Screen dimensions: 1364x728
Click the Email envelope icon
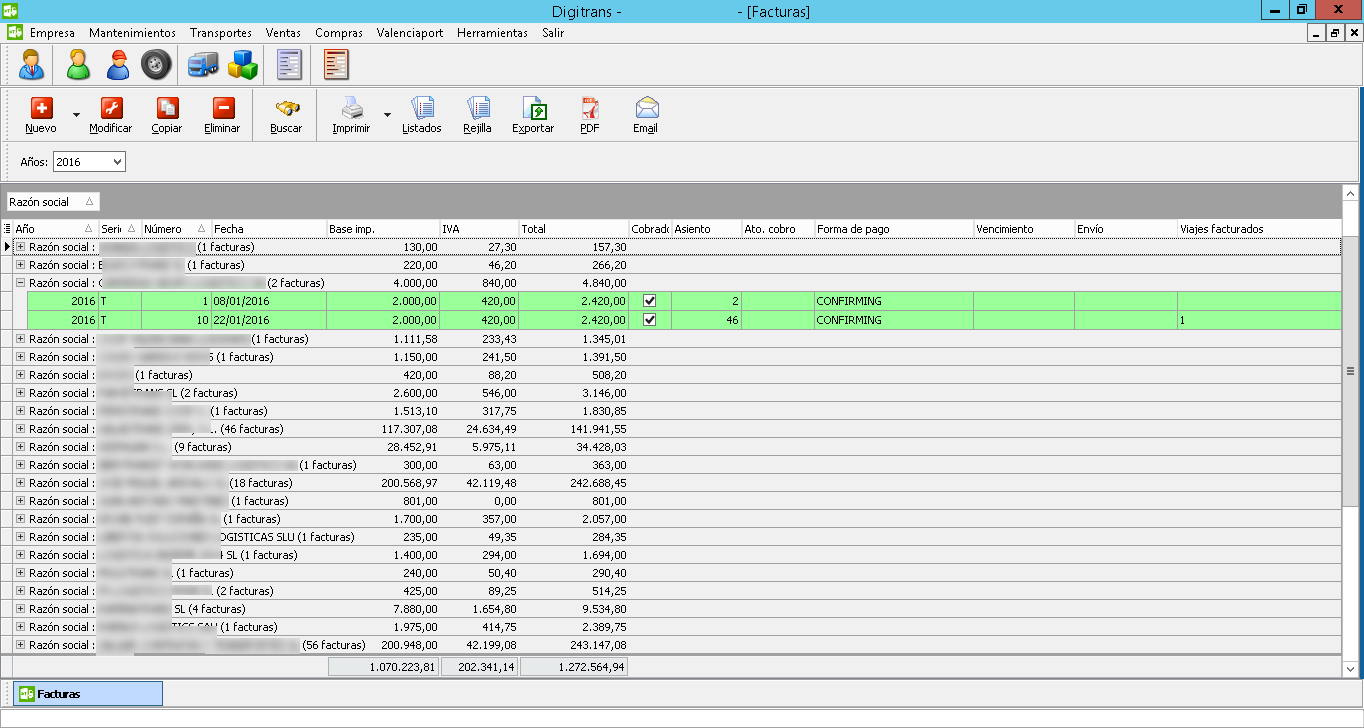pos(646,108)
